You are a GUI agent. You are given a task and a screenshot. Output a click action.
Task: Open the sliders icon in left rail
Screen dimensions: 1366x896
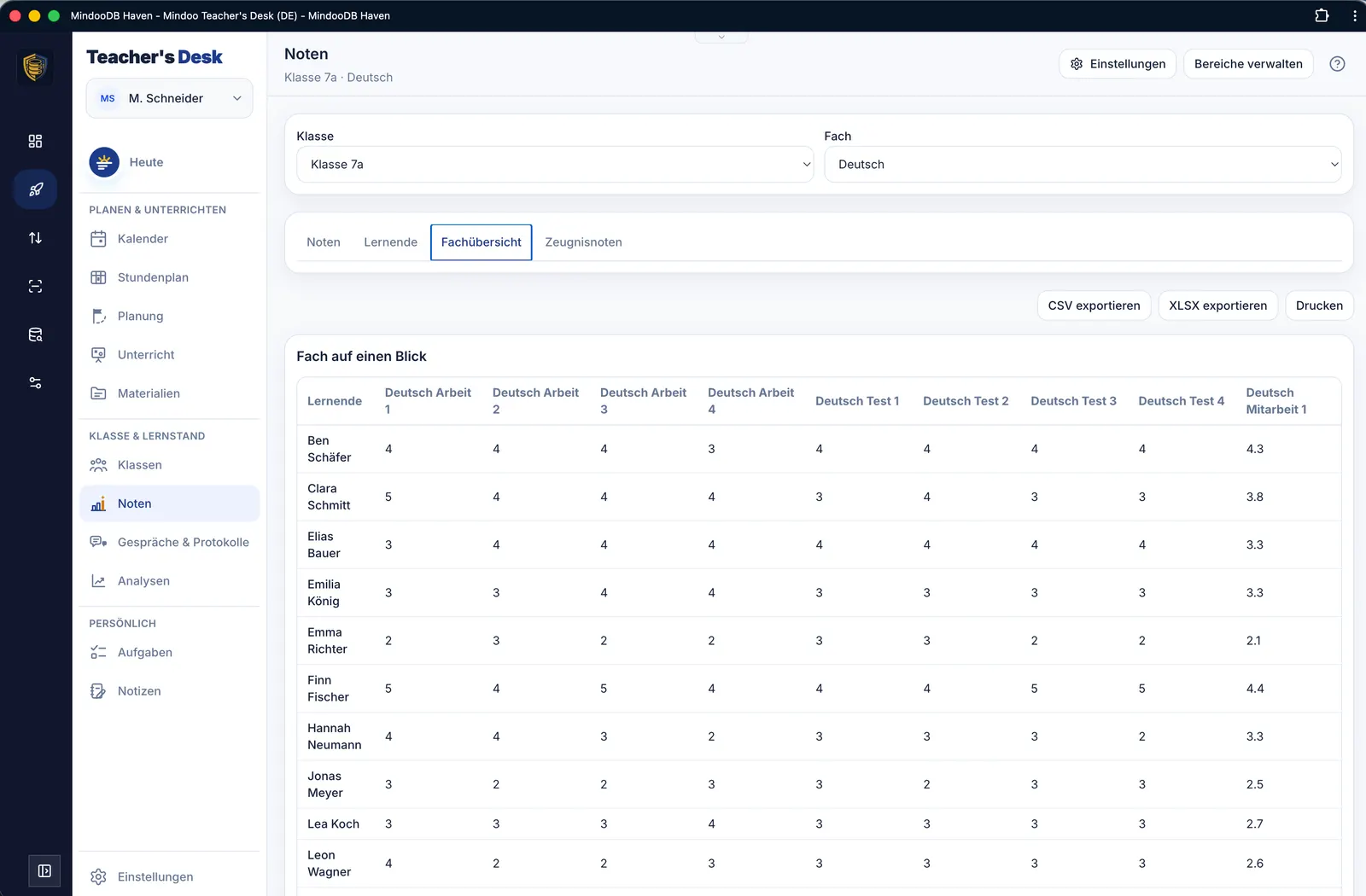coord(35,383)
